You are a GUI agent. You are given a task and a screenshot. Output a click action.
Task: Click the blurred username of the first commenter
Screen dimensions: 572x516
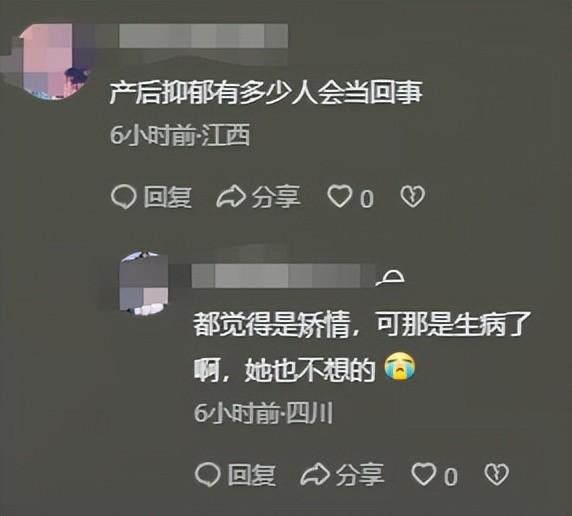coord(204,36)
